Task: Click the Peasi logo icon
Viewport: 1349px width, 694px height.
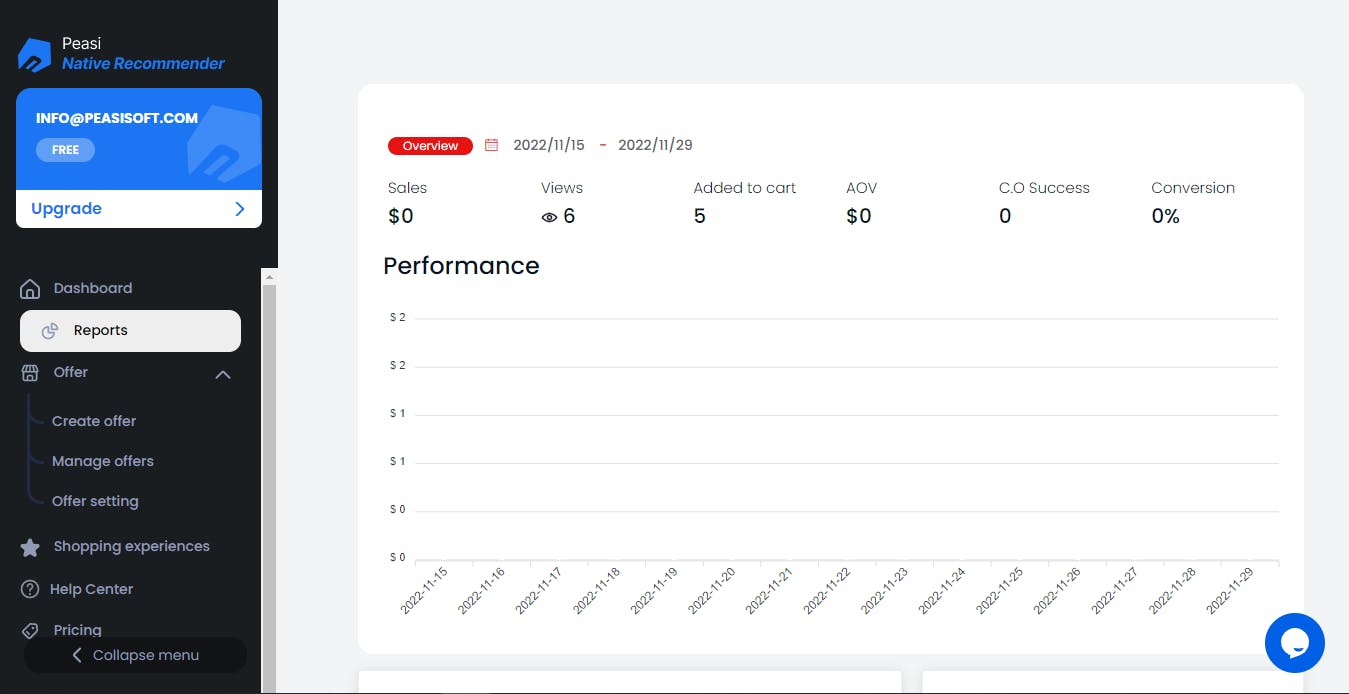Action: pos(35,54)
